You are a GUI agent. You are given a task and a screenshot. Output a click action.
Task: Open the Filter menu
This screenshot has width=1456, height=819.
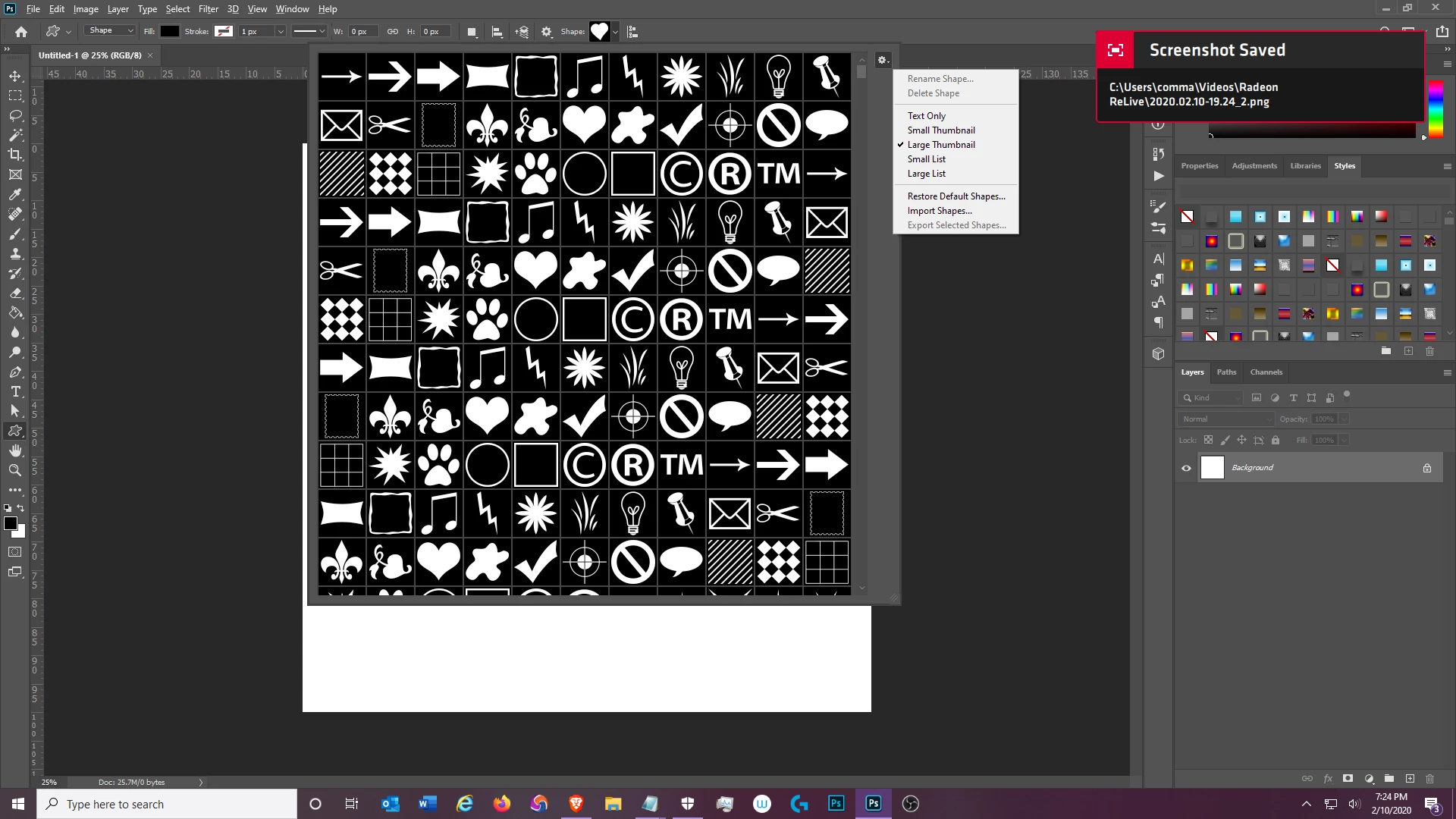tap(208, 9)
